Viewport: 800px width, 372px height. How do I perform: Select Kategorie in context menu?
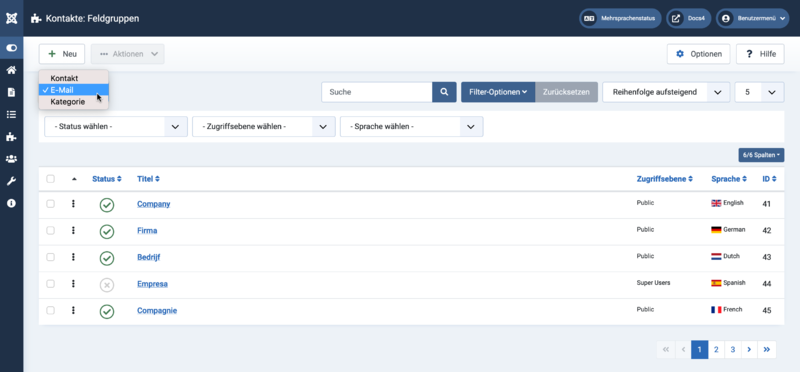tap(74, 102)
